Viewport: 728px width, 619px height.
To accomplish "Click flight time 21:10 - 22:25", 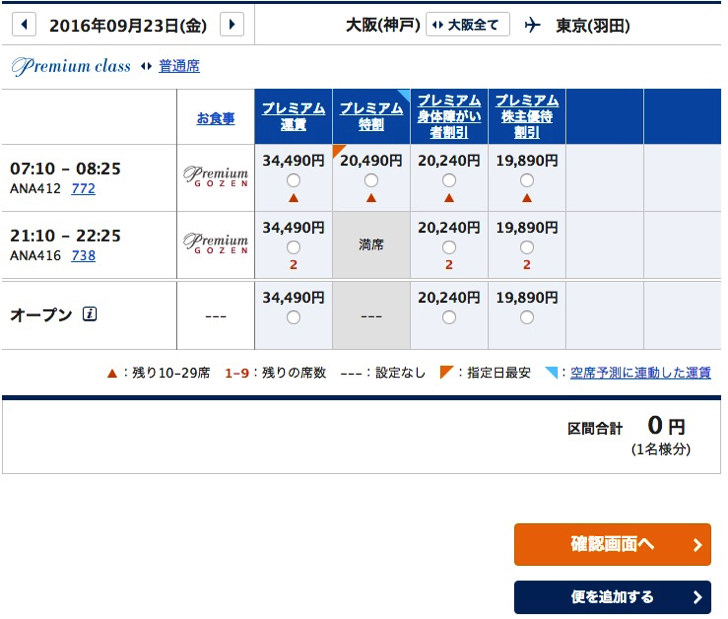I will pyautogui.click(x=65, y=236).
